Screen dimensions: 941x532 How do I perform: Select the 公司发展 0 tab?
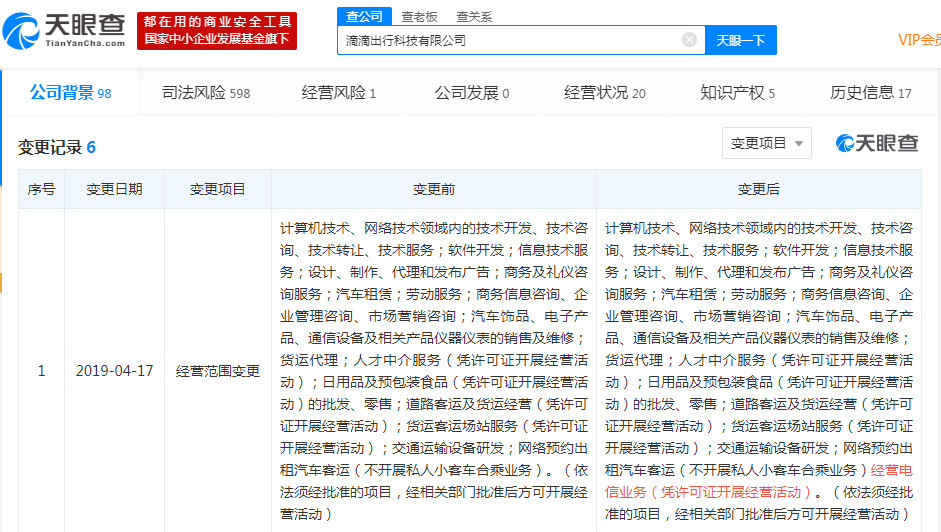pos(472,92)
